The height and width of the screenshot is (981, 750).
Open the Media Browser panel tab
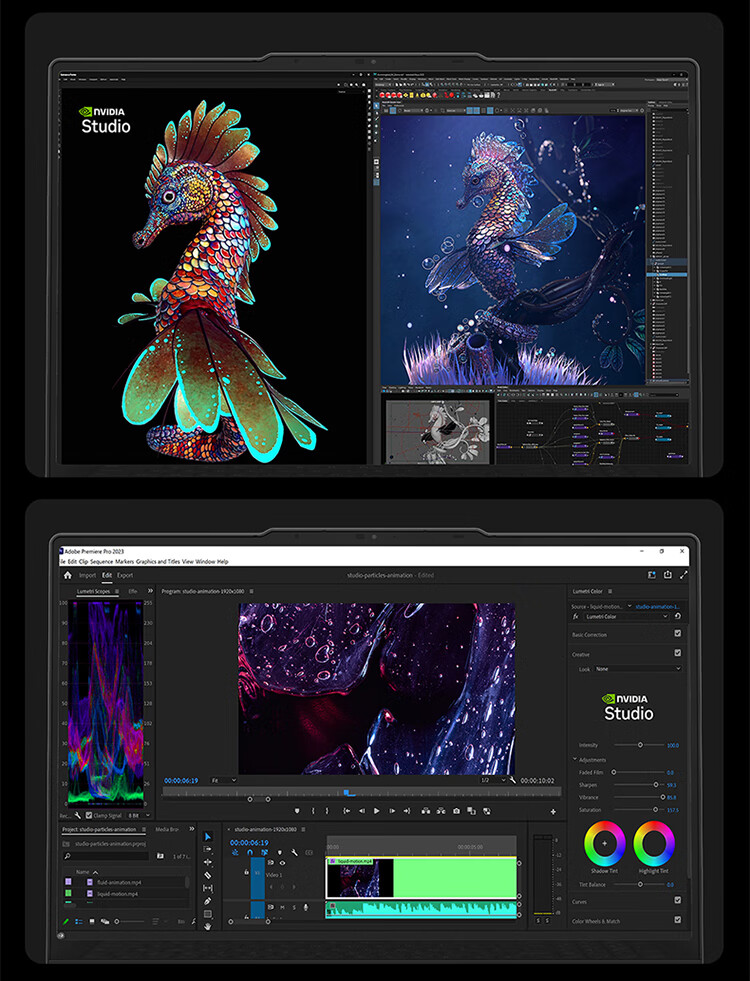(x=167, y=830)
